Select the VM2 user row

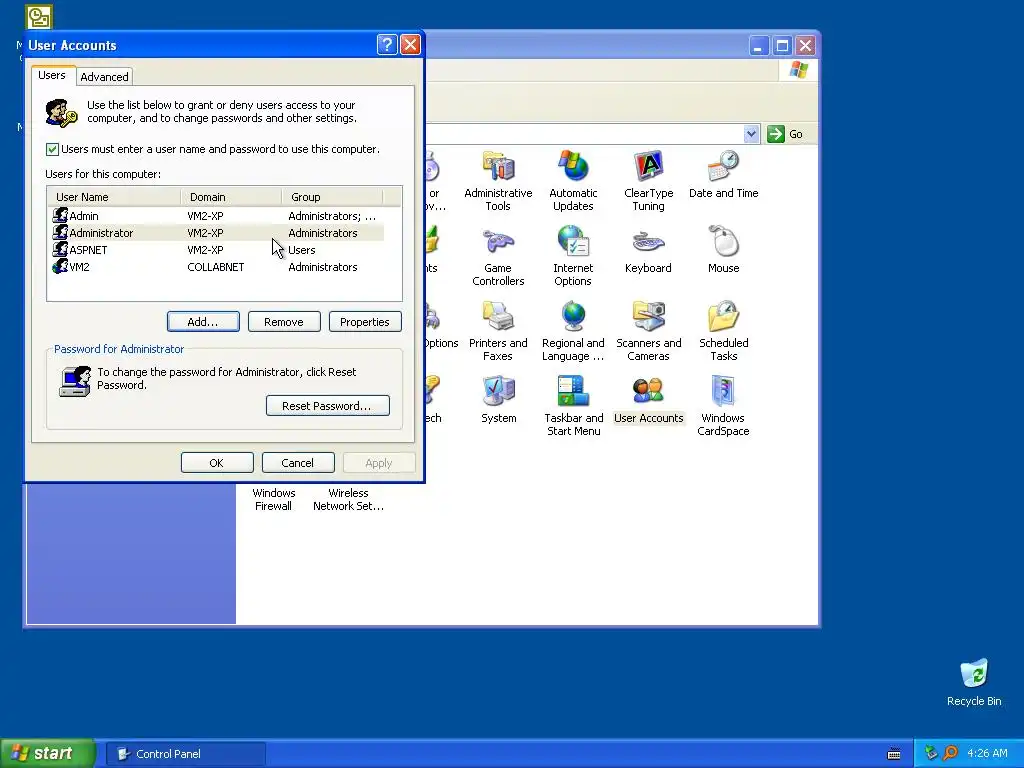pyautogui.click(x=216, y=267)
